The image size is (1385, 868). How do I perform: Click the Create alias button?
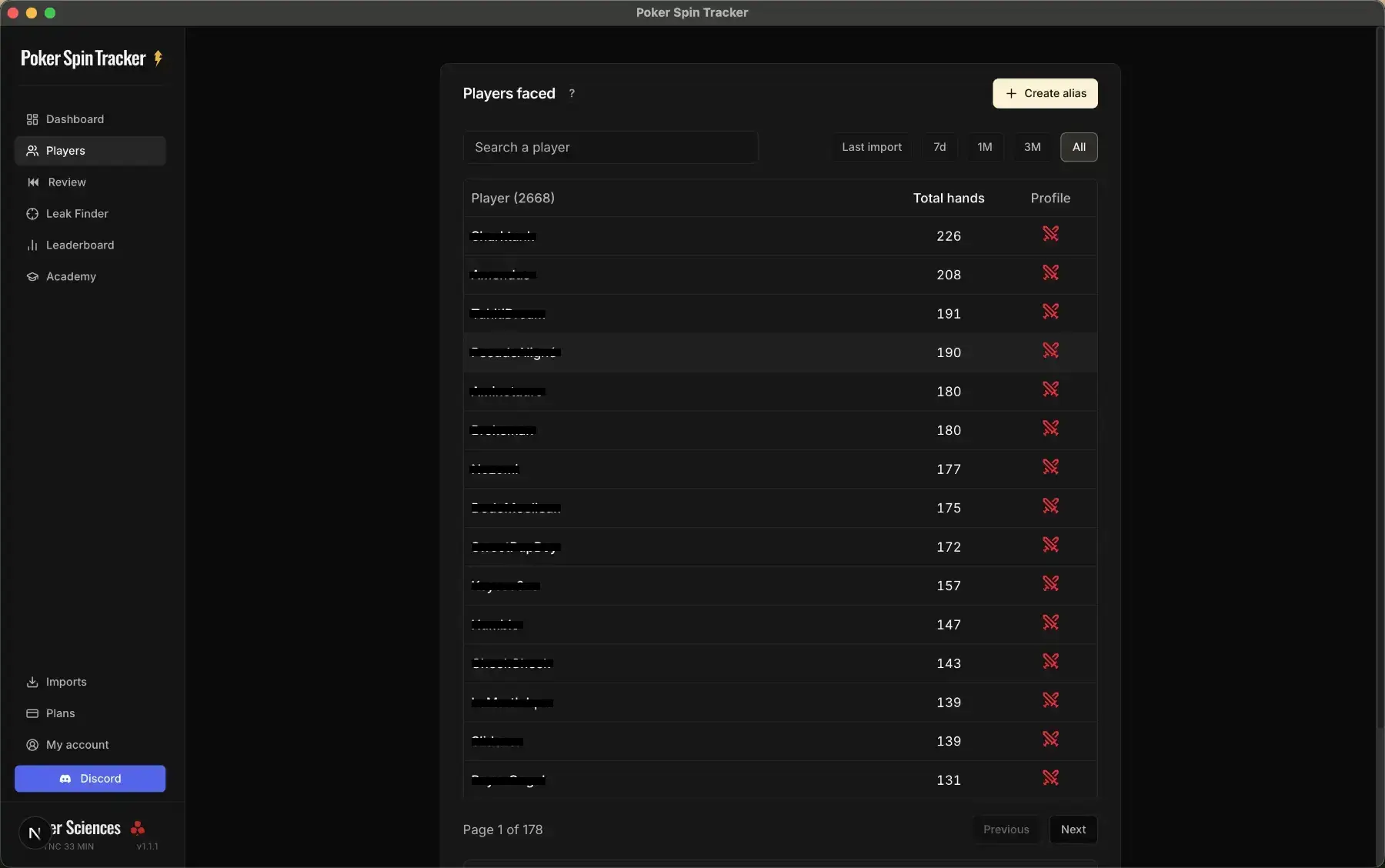[x=1045, y=93]
